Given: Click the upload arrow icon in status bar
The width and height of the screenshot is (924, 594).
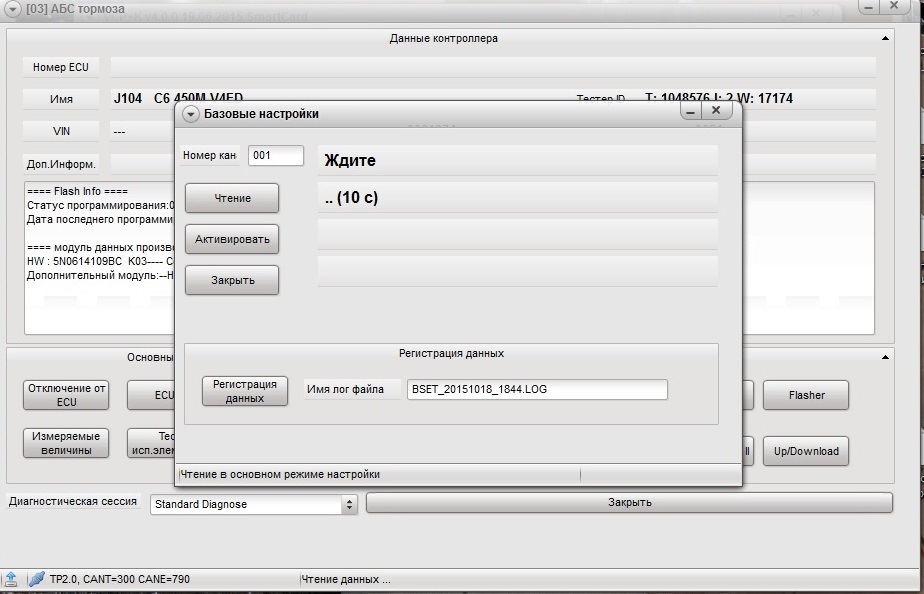Looking at the screenshot, I should point(11,579).
